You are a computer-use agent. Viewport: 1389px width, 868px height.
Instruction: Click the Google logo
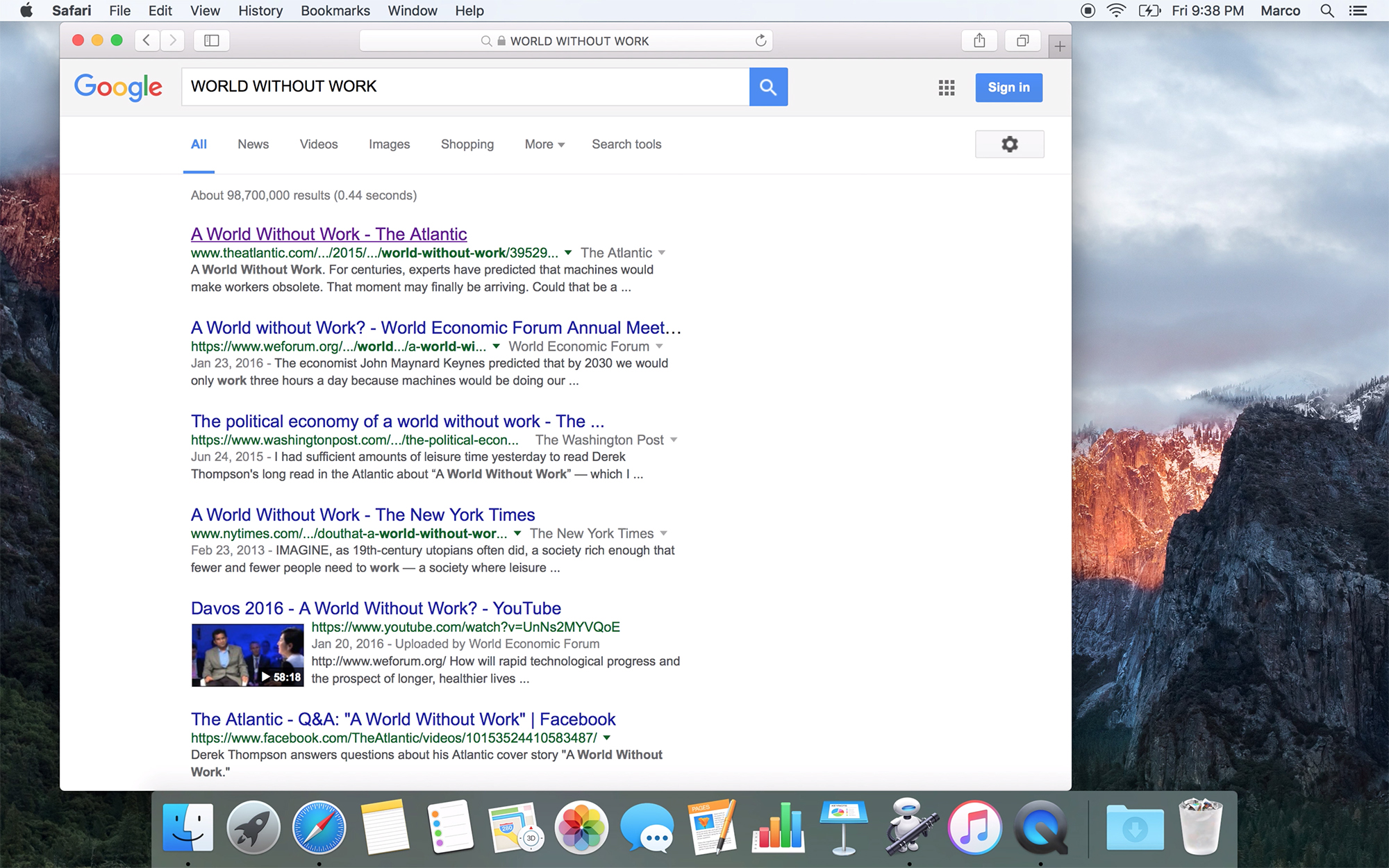118,87
